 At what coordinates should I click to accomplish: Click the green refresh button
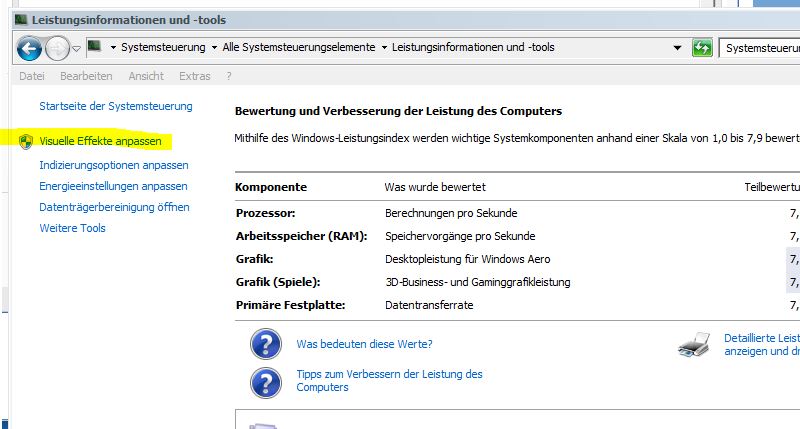pos(702,48)
